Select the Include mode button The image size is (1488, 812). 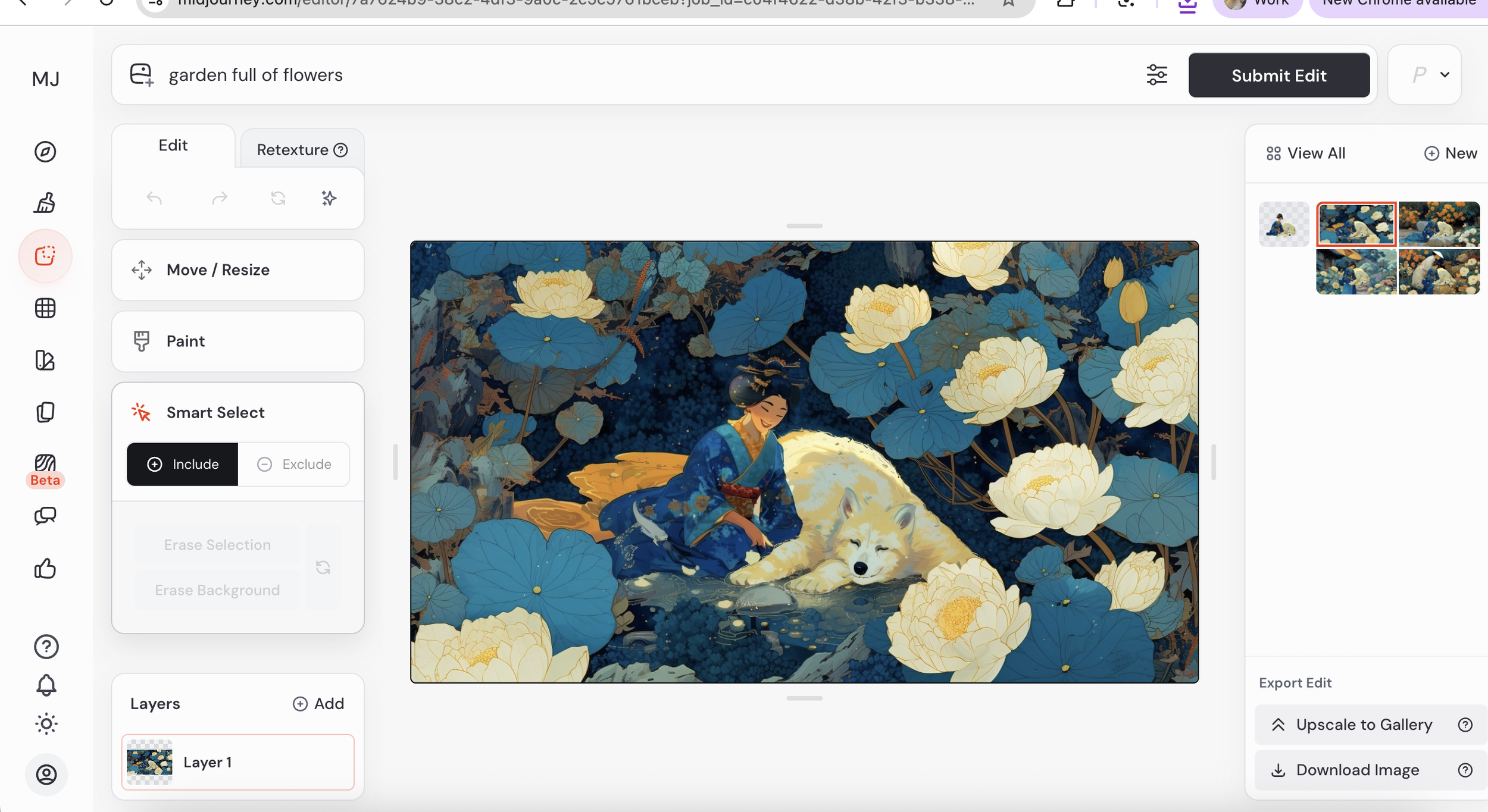tap(182, 464)
